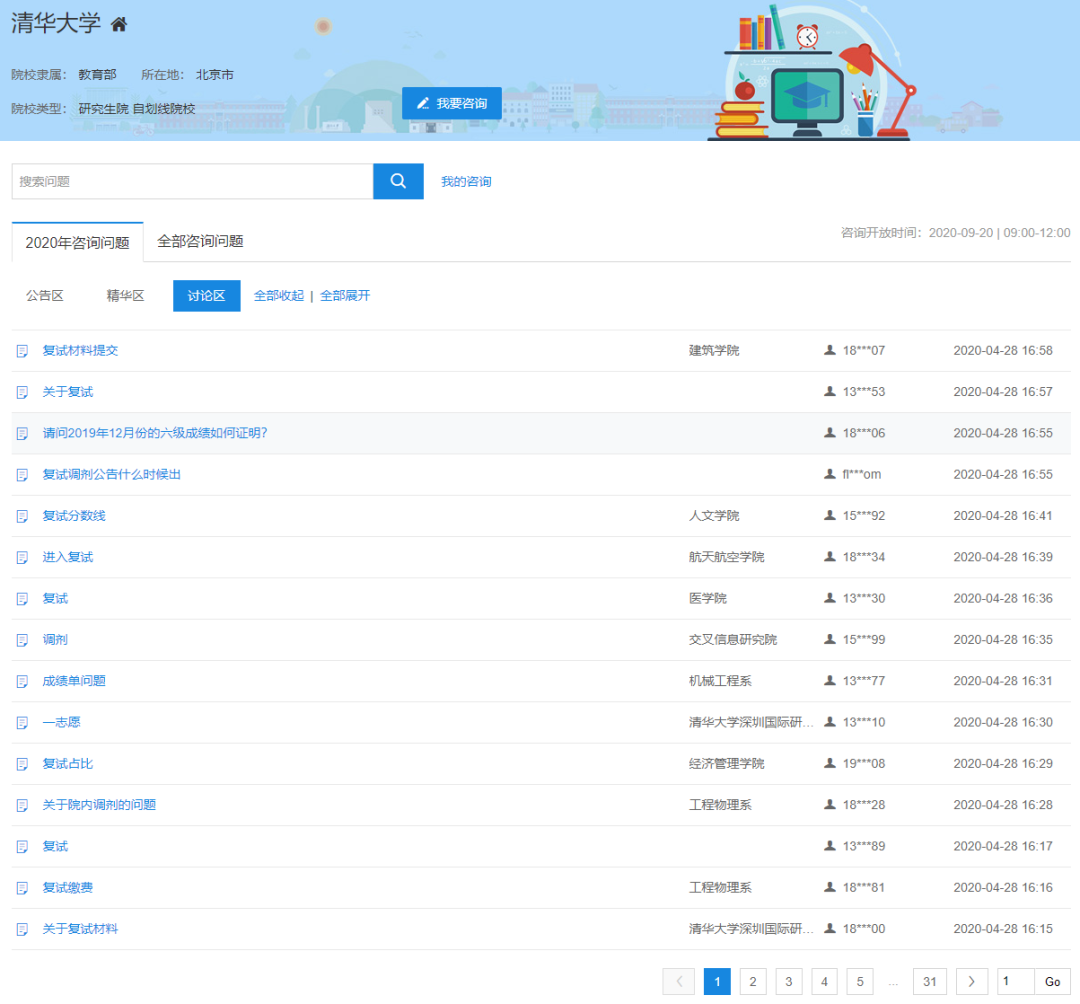Screen dimensions: 1080x1004
Task: Expand all questions with 全部展开
Action: tap(345, 296)
